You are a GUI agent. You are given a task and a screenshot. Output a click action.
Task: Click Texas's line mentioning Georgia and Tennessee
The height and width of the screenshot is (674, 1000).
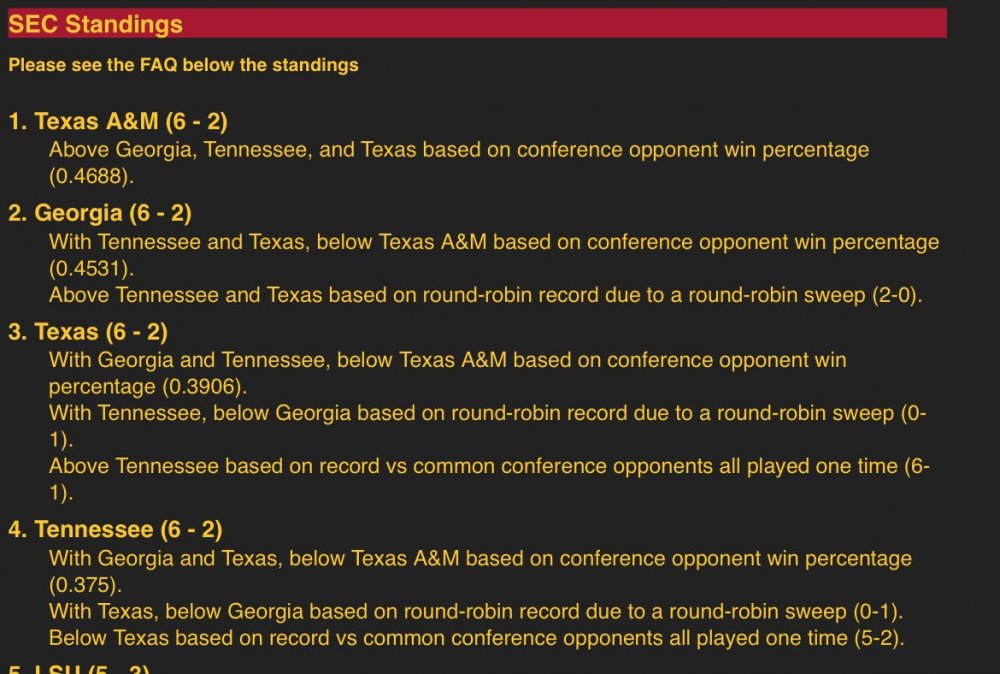(447, 360)
